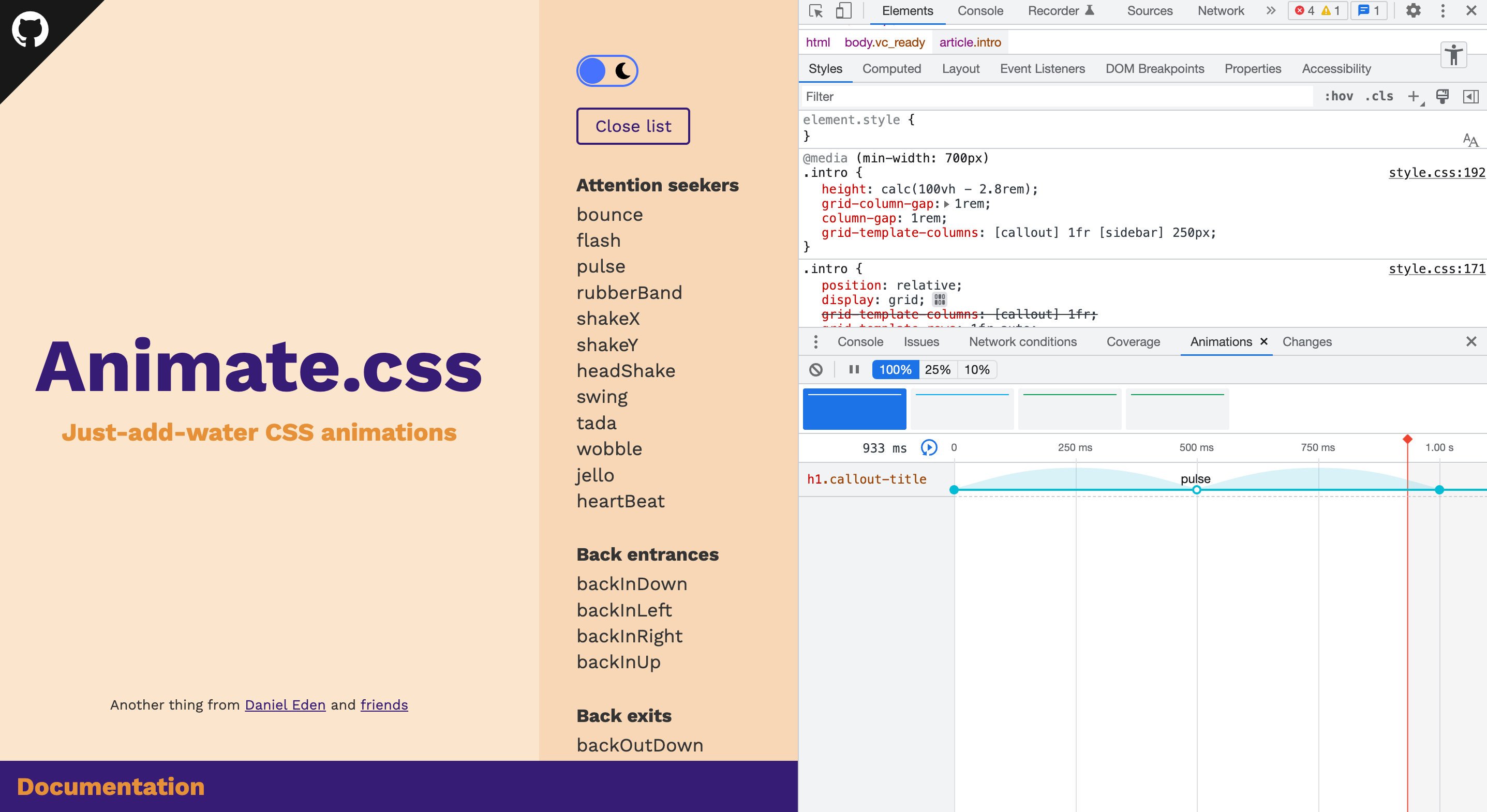
Task: Expand the grid-column-gap shorthand triangle
Action: click(x=947, y=204)
